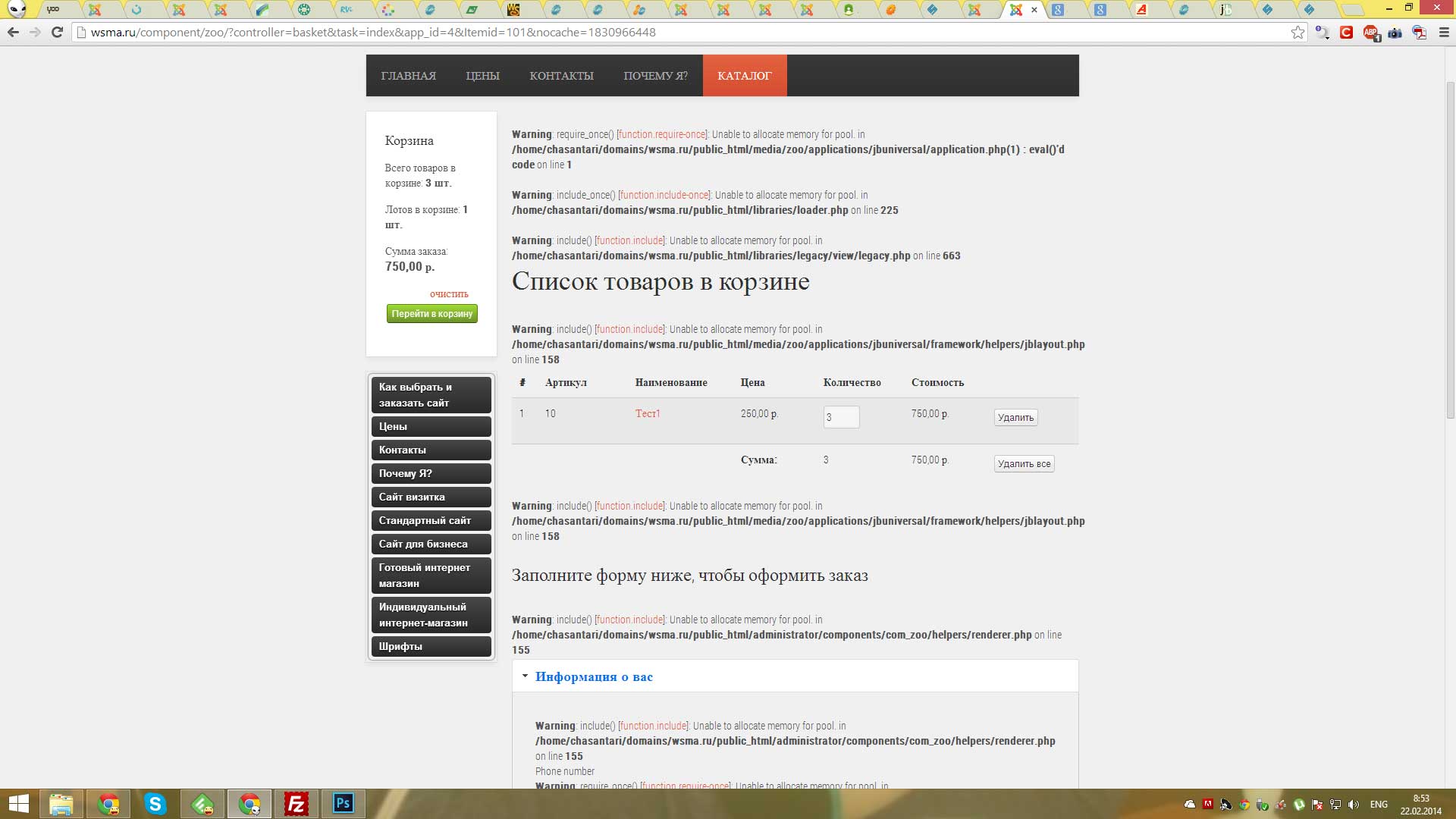Image resolution: width=1456 pixels, height=819 pixels.
Task: Open FileZilla from the taskbar
Action: tap(296, 804)
